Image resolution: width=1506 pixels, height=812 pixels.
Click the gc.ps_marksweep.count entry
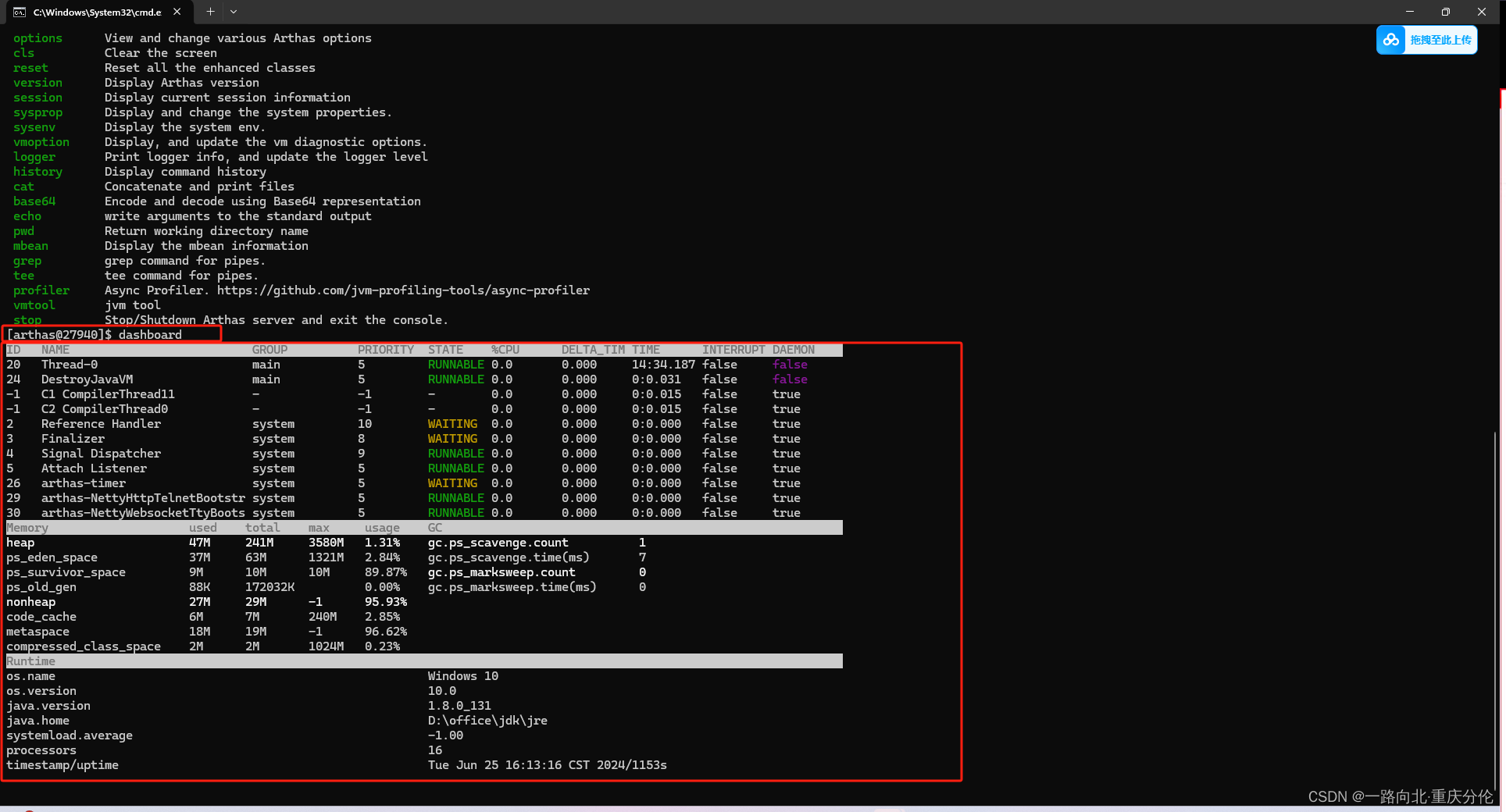tap(501, 572)
